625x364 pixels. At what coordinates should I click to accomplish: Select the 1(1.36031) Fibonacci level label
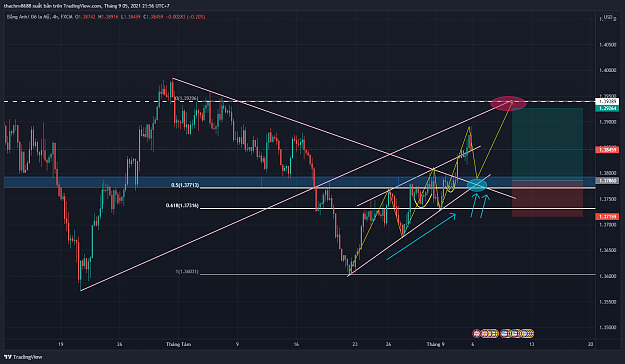187,272
